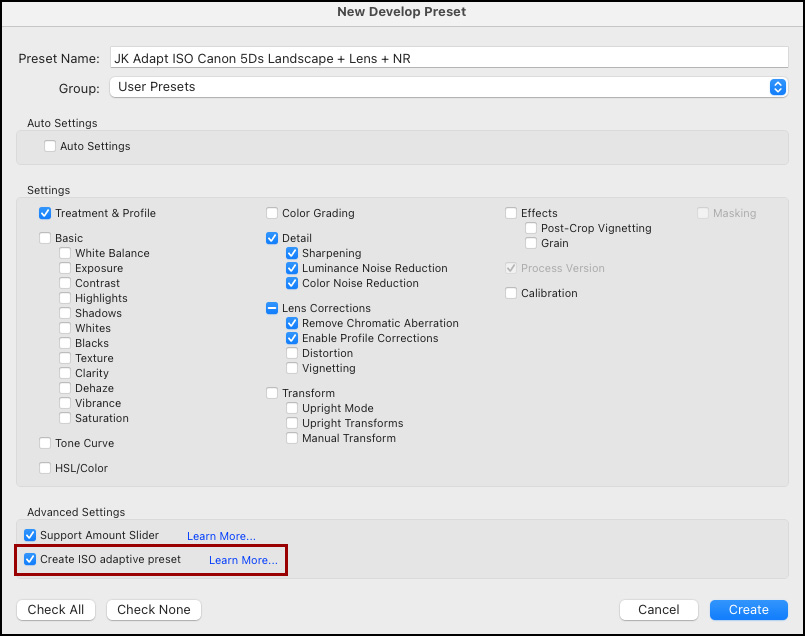
Task: Open Learn More link for ISO adaptive preset
Action: tap(243, 560)
